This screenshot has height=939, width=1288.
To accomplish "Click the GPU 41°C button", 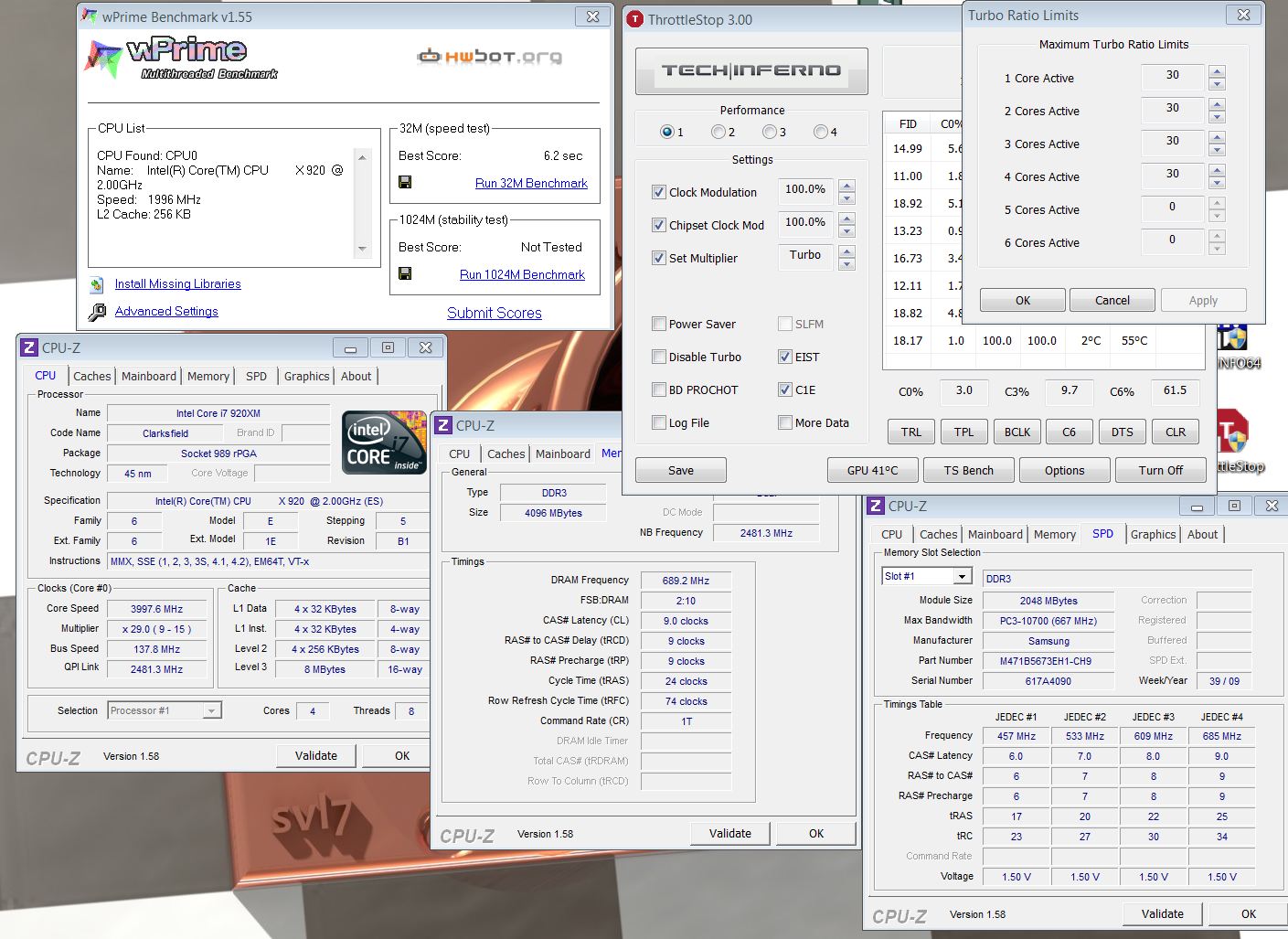I will [873, 470].
